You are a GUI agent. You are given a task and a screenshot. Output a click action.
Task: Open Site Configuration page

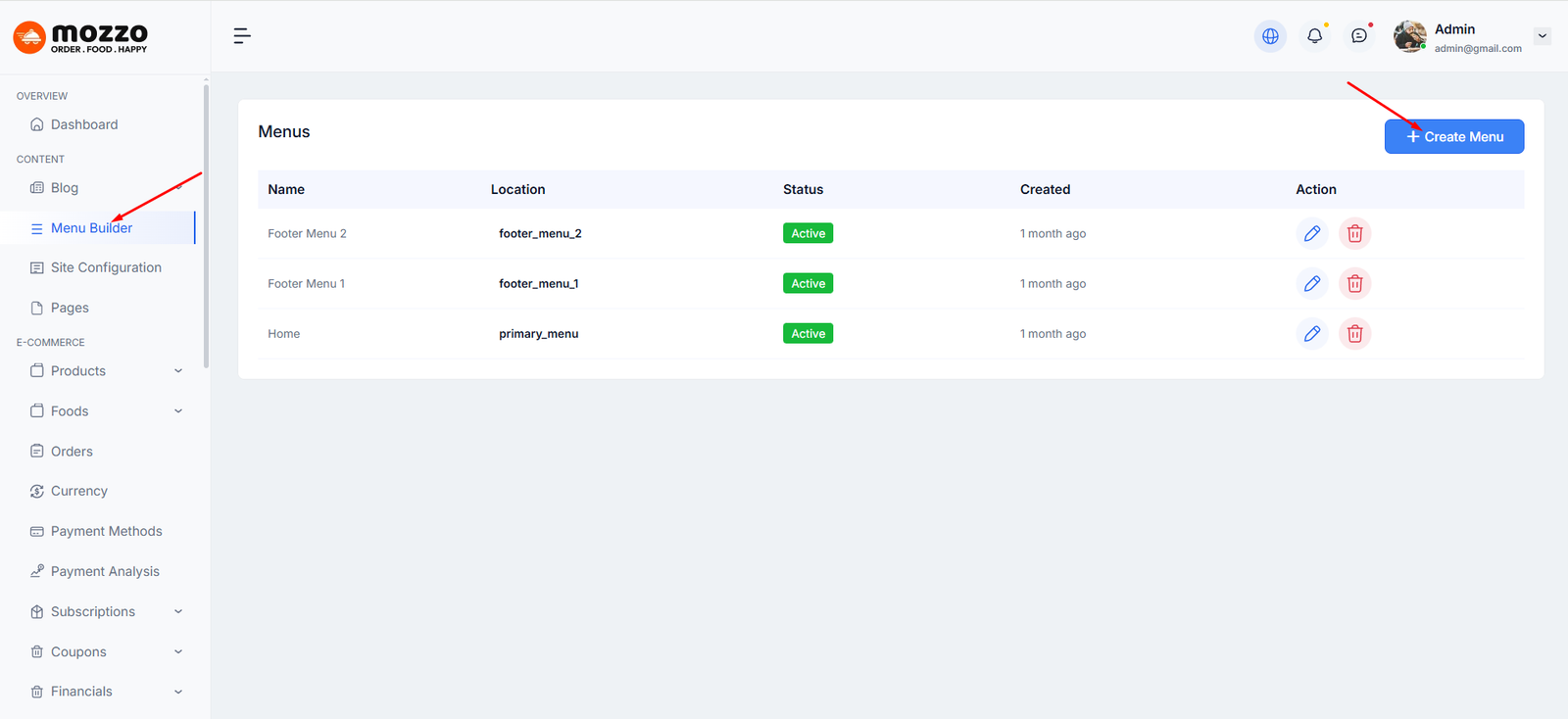[x=106, y=267]
